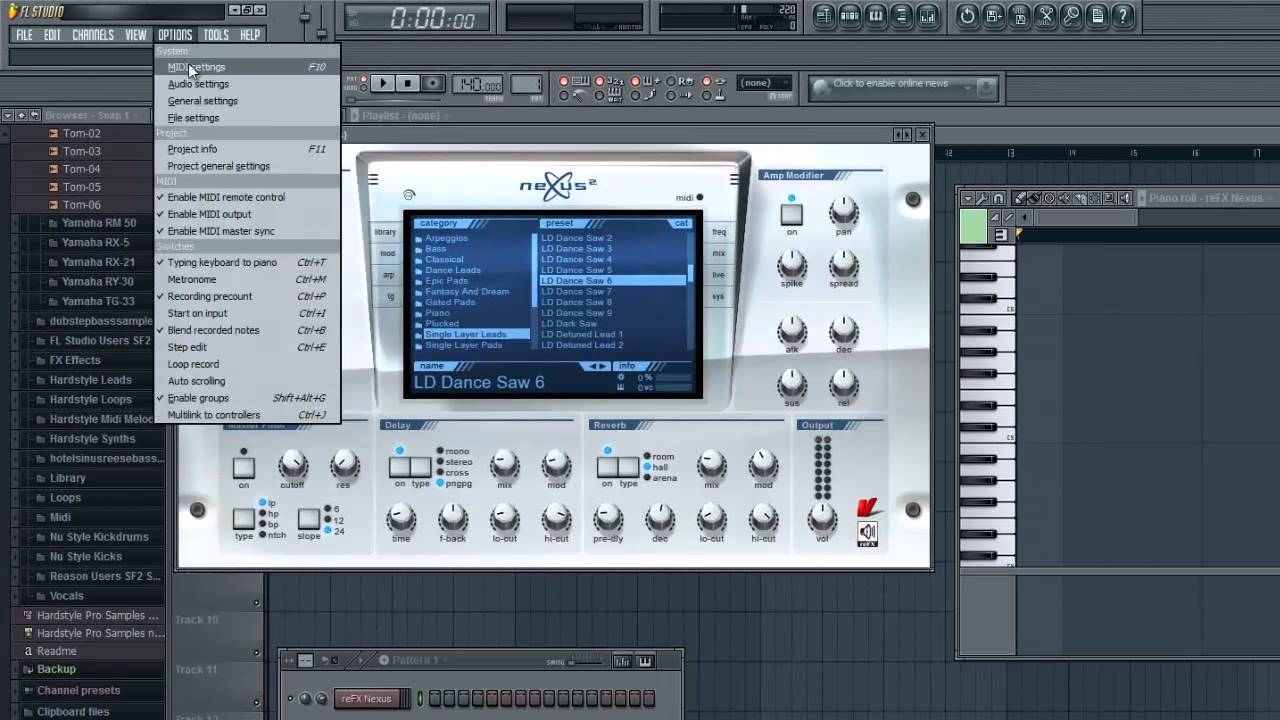Click the Playback speaker tool in Piano roll
The image size is (1280, 720).
pyautogui.click(x=1125, y=198)
